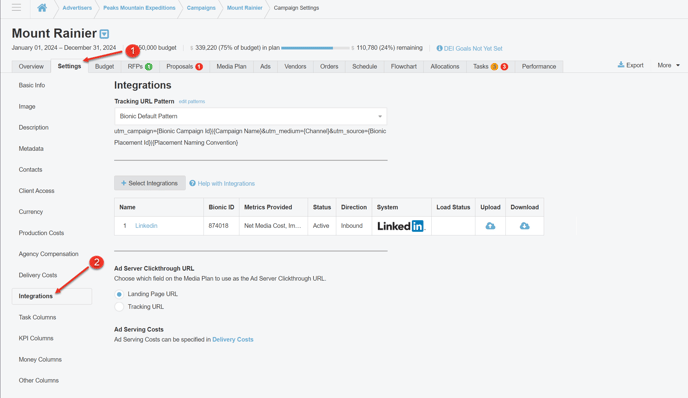Click the RFPs green badge
This screenshot has height=398, width=688.
[x=149, y=67]
